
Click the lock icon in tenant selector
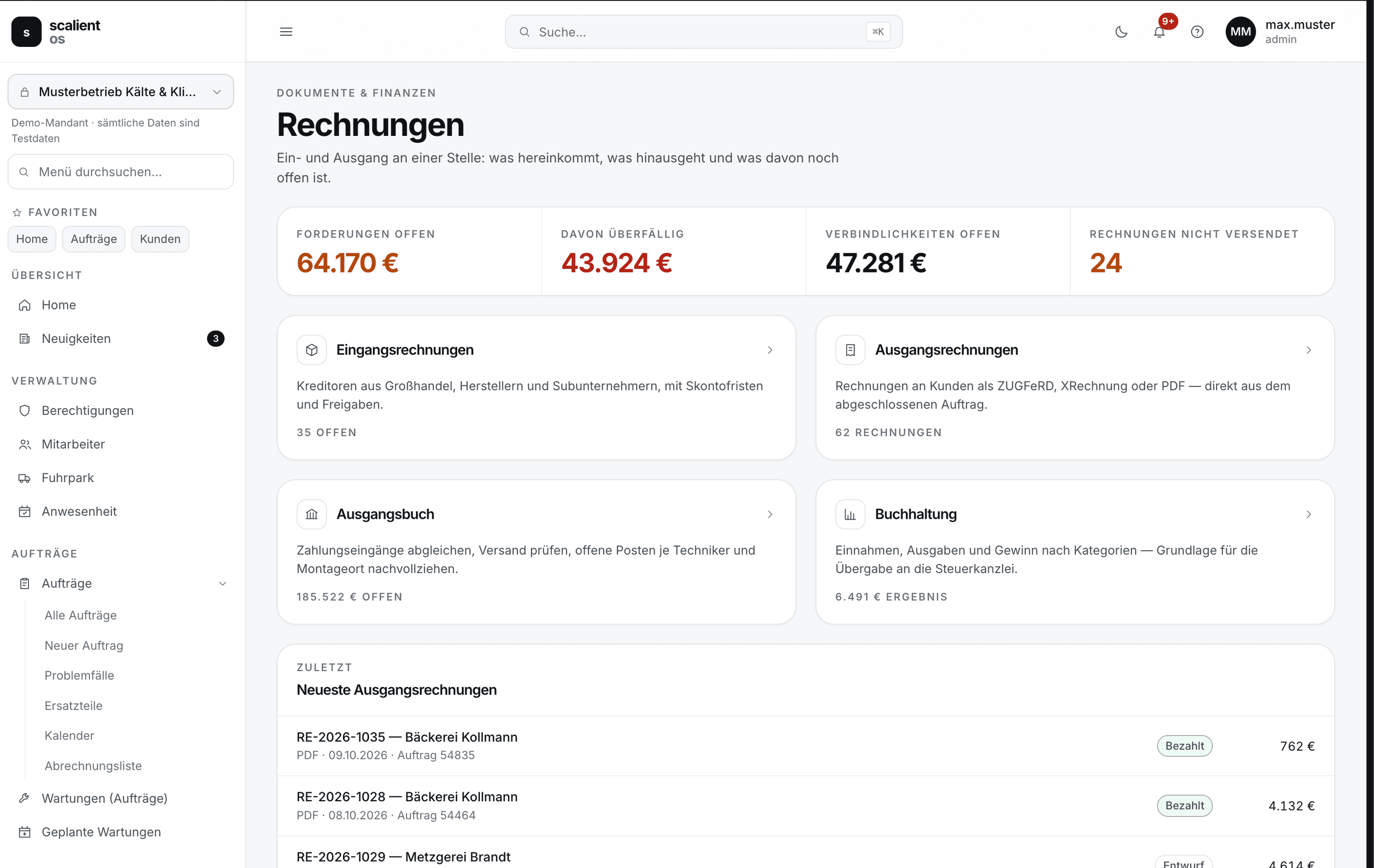(25, 92)
